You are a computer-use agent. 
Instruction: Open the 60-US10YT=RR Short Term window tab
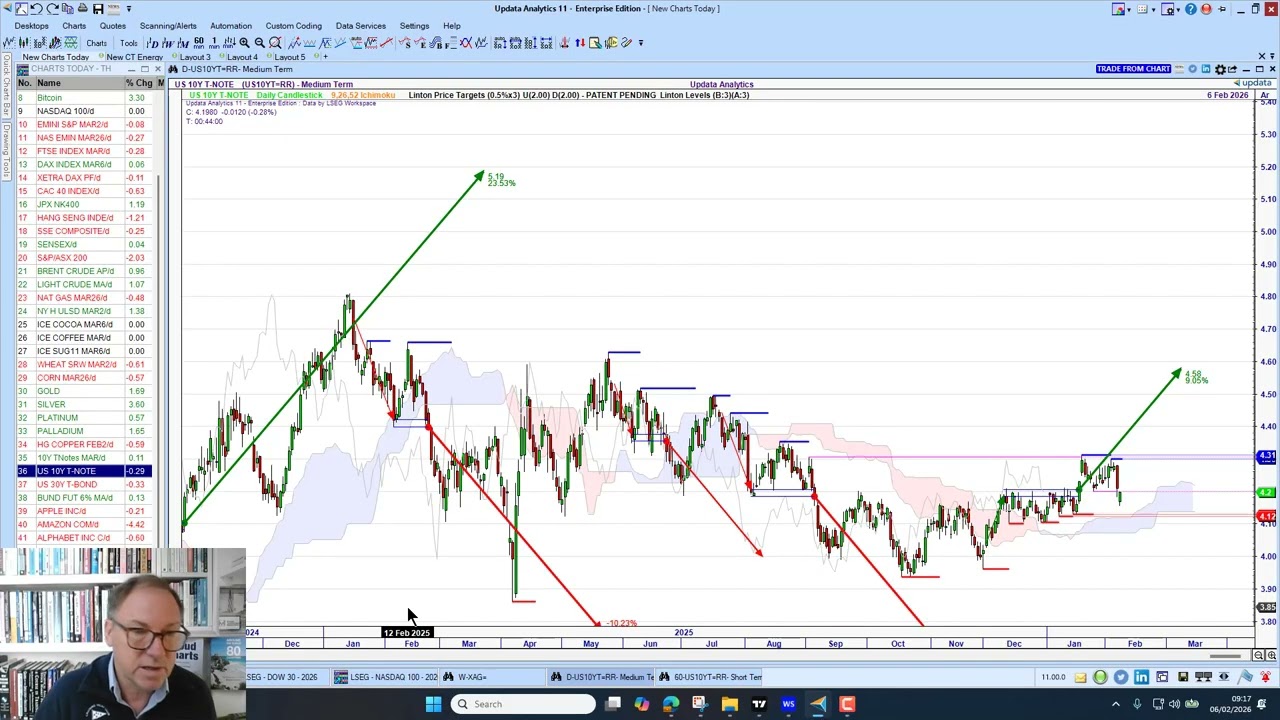[710, 677]
